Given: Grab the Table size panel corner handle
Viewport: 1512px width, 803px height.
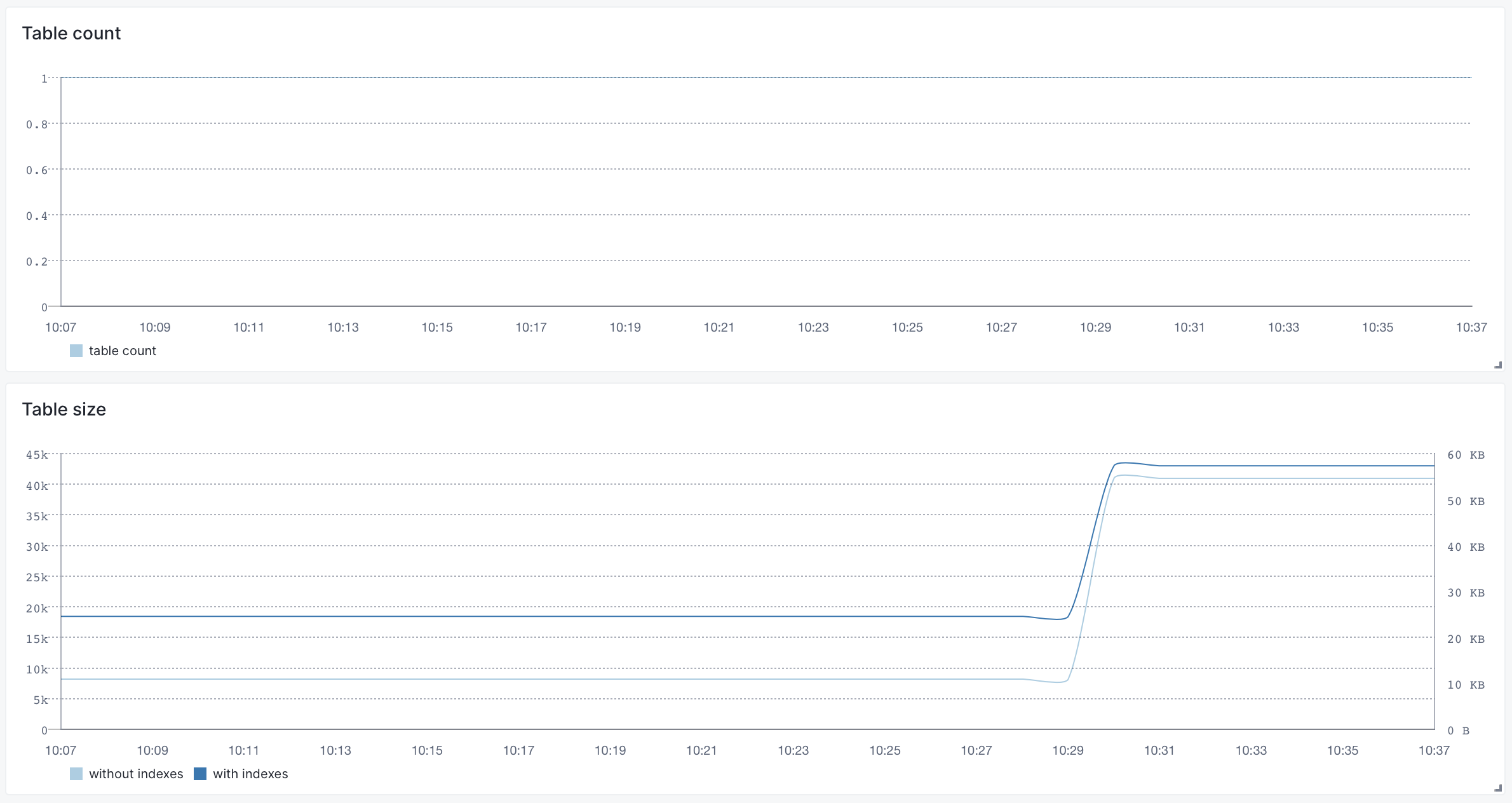Looking at the screenshot, I should [x=1498, y=788].
